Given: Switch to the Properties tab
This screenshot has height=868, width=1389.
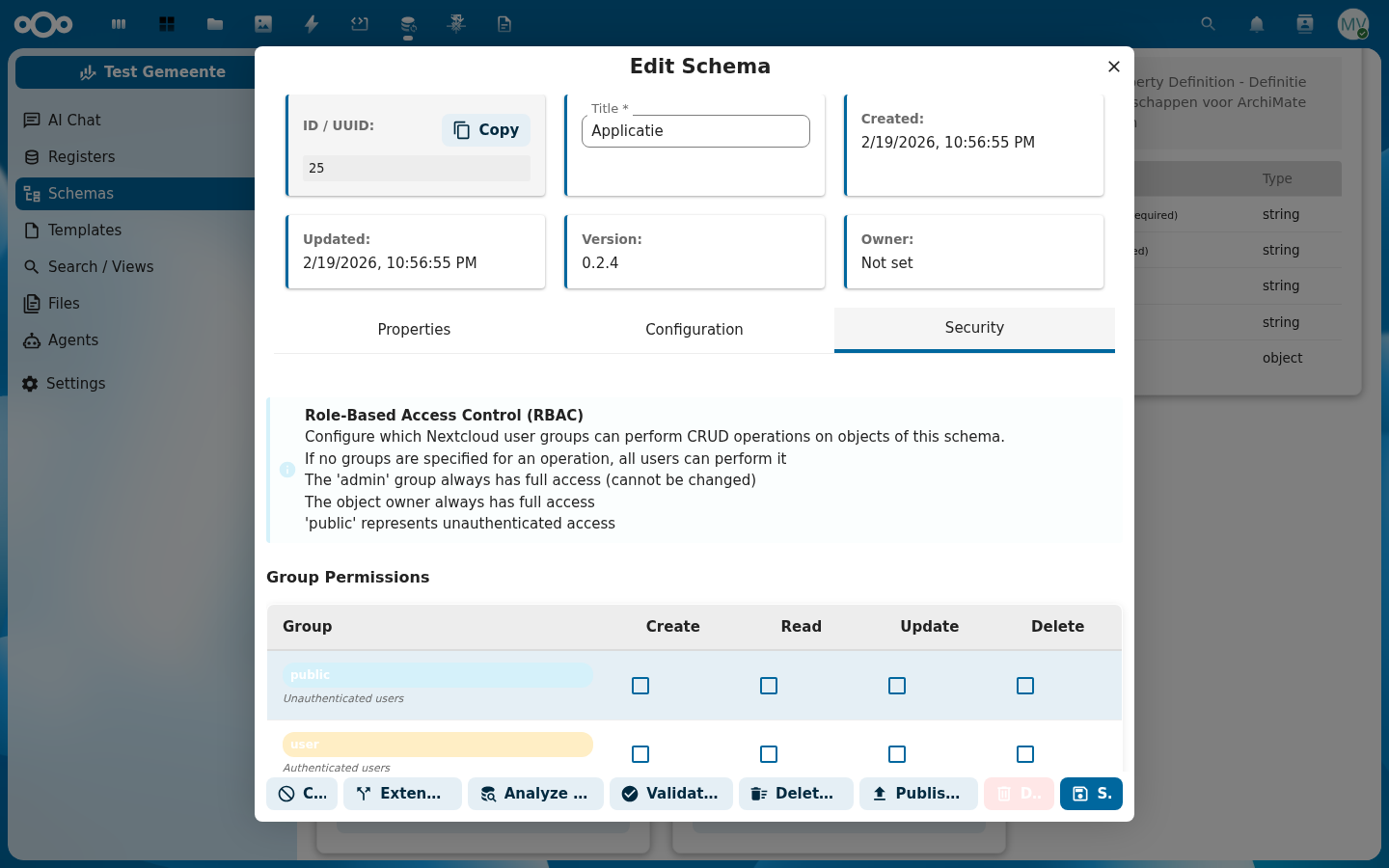Looking at the screenshot, I should [414, 329].
